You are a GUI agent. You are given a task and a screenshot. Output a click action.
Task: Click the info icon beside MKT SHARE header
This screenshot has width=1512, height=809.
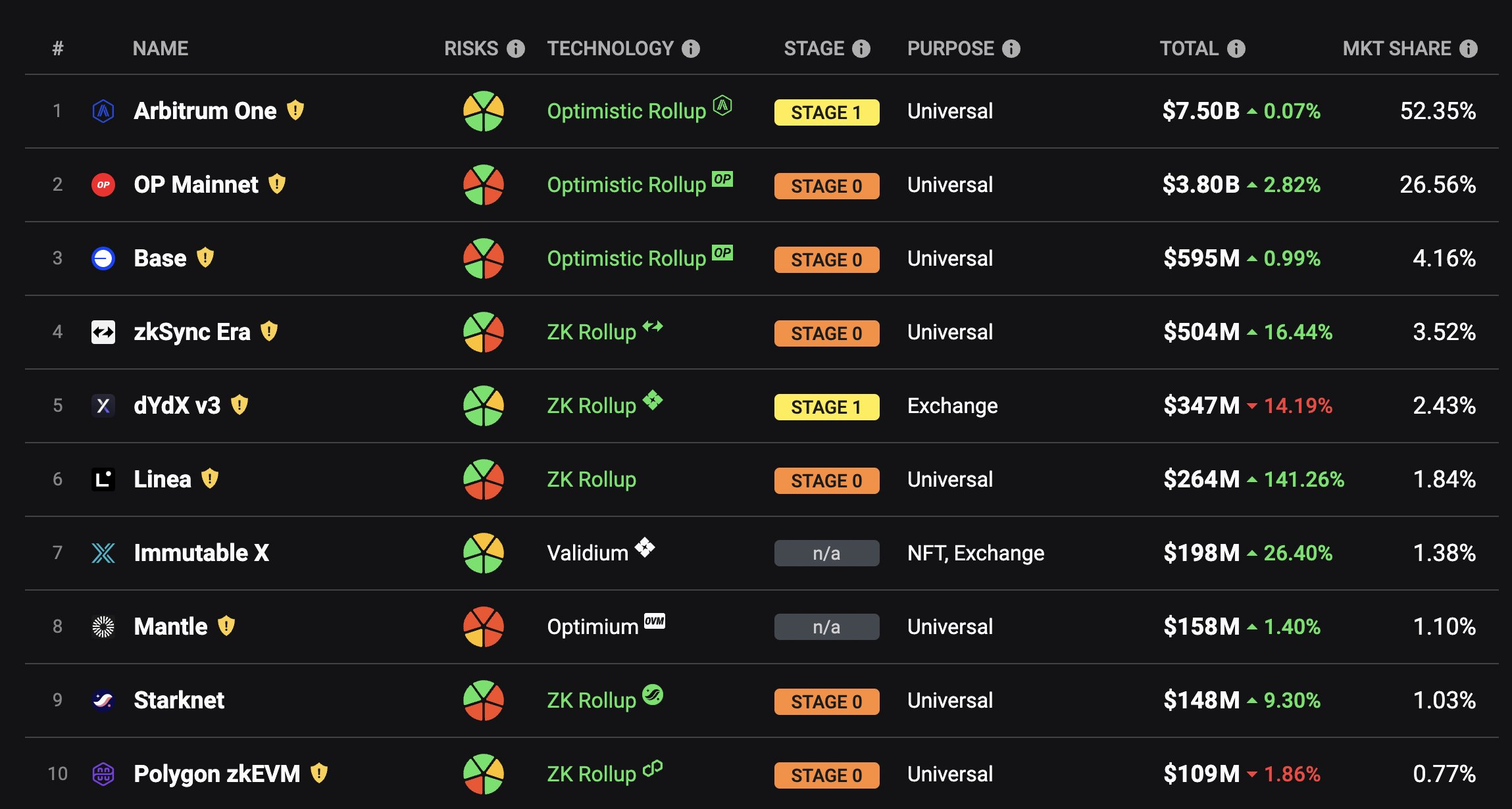tap(1469, 49)
